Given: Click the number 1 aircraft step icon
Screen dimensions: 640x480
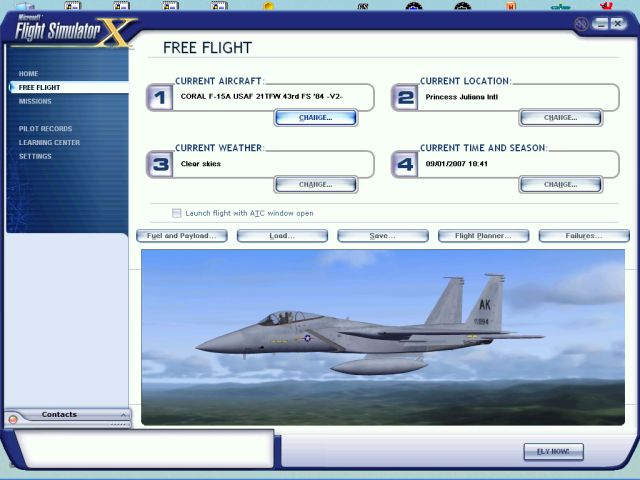Looking at the screenshot, I should tap(160, 97).
